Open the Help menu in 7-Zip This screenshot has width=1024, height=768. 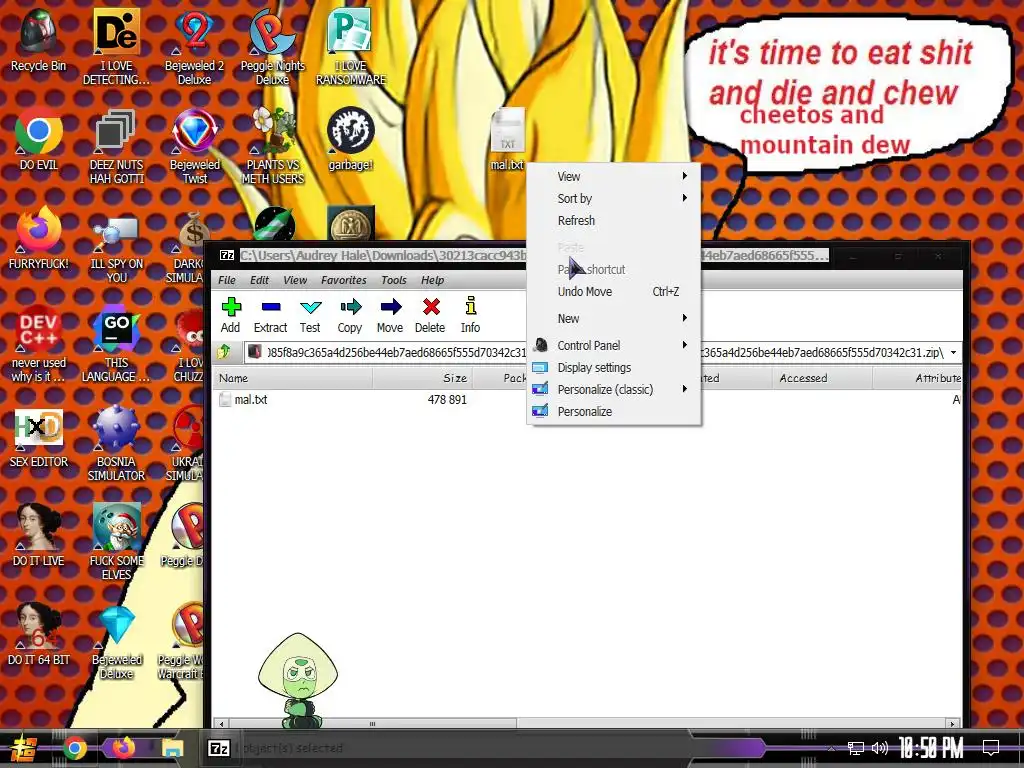tap(432, 280)
